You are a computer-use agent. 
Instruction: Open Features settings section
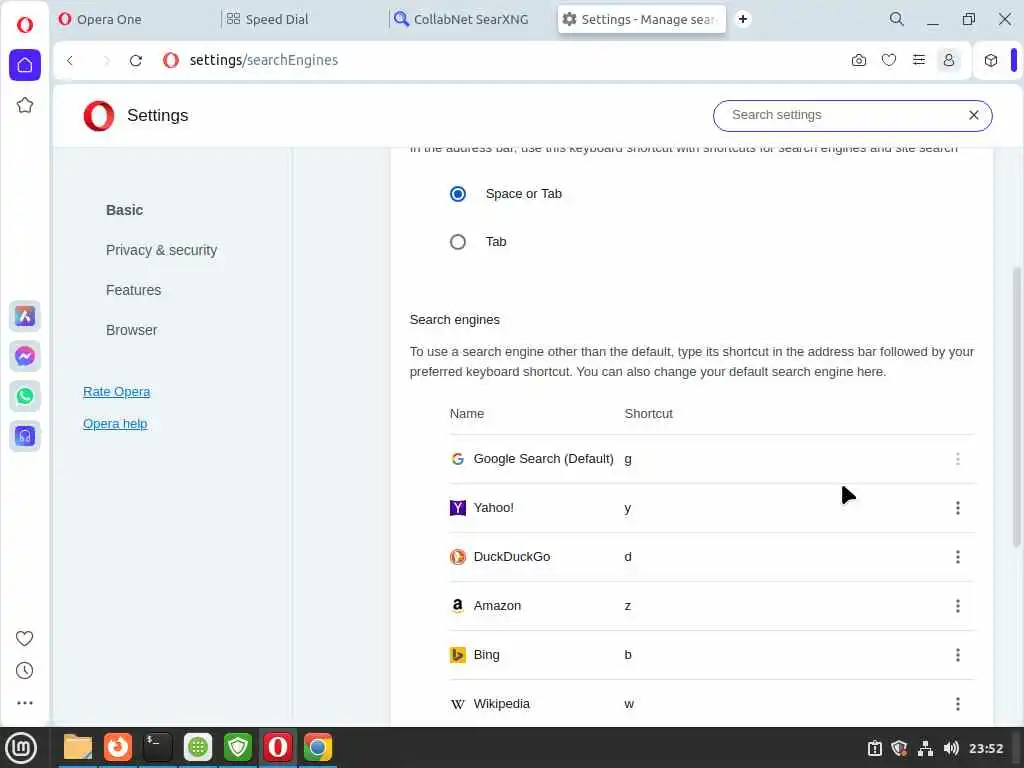click(x=133, y=290)
